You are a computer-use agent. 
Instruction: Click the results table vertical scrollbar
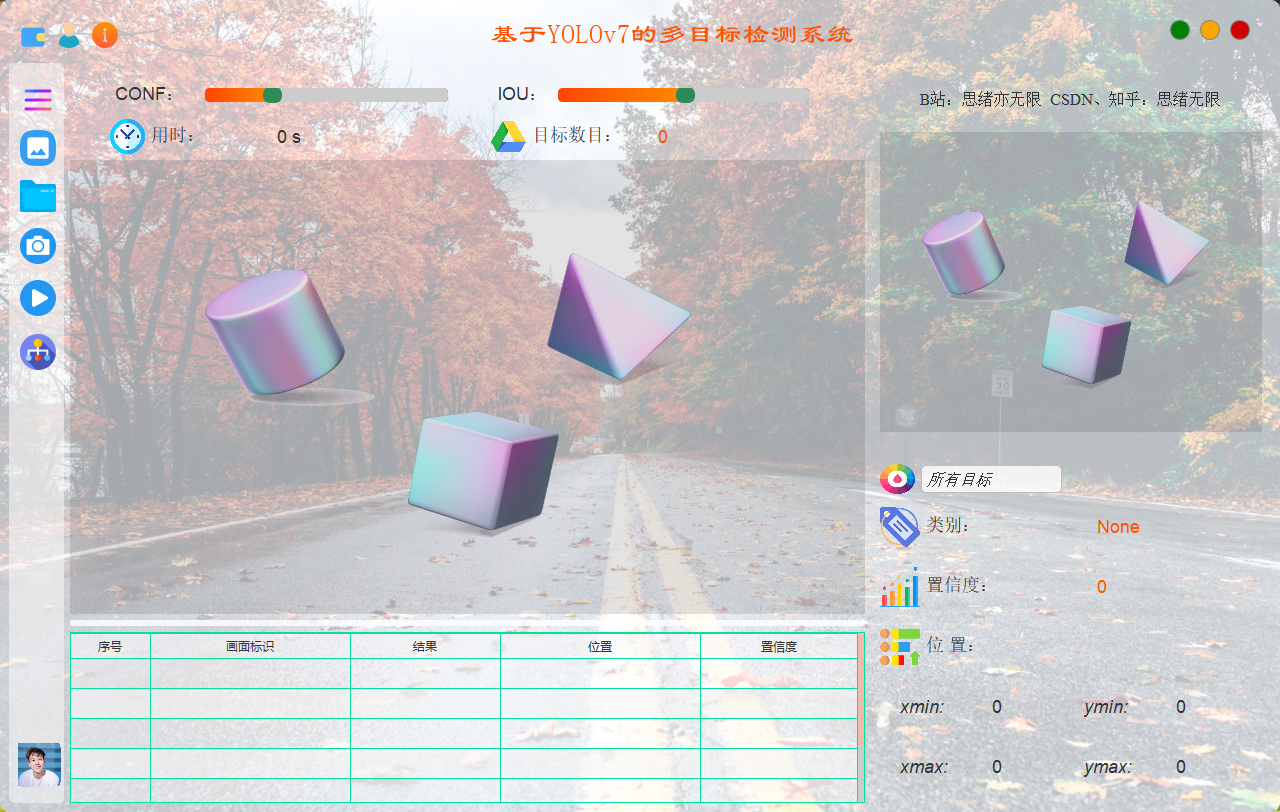861,717
